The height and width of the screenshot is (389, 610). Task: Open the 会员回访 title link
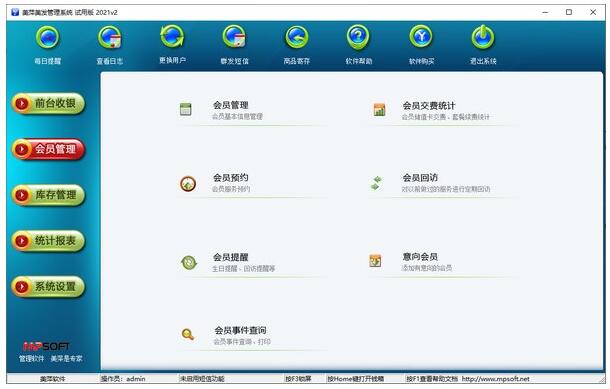coord(420,177)
